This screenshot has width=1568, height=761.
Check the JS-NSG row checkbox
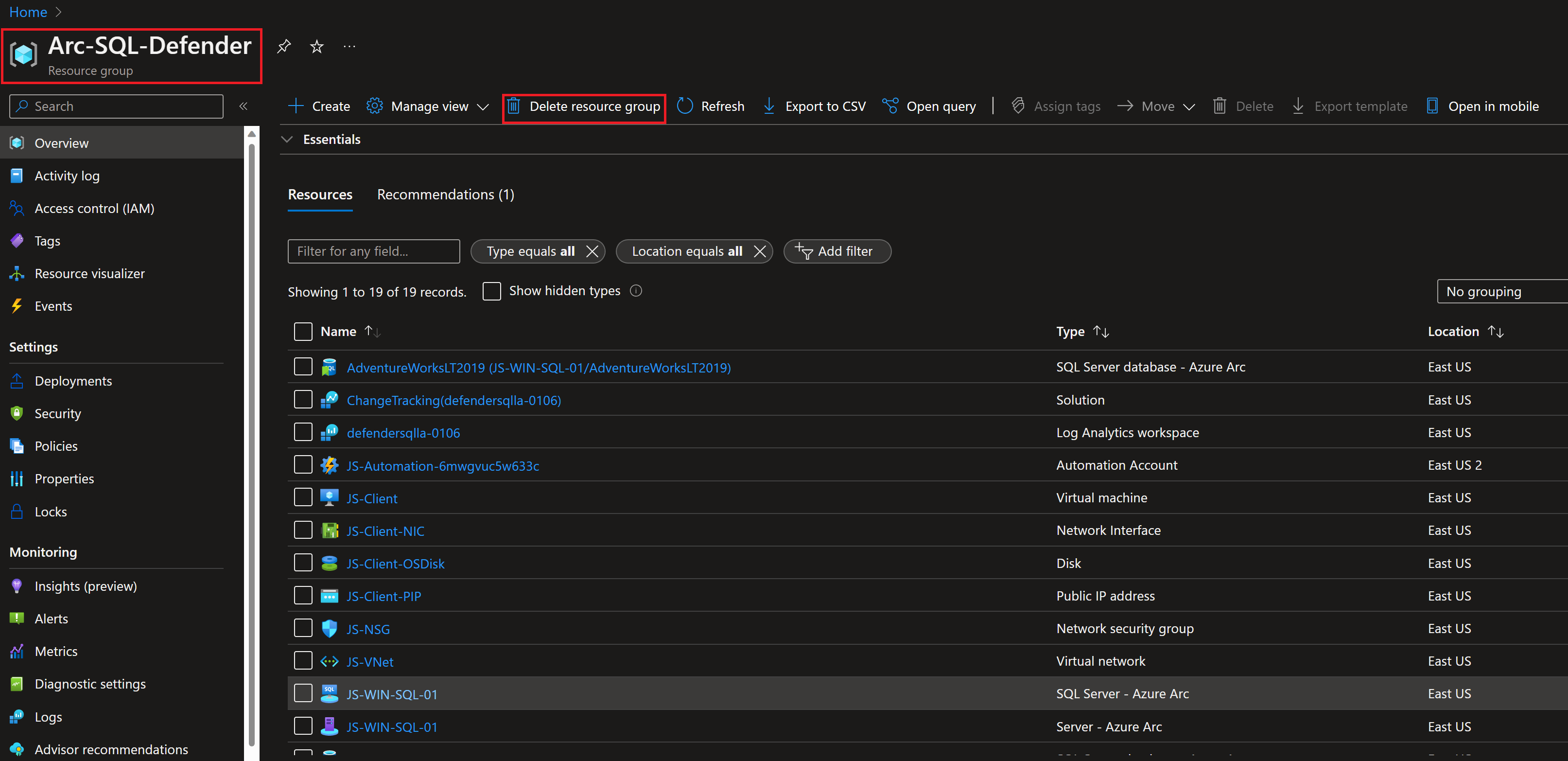click(x=302, y=628)
